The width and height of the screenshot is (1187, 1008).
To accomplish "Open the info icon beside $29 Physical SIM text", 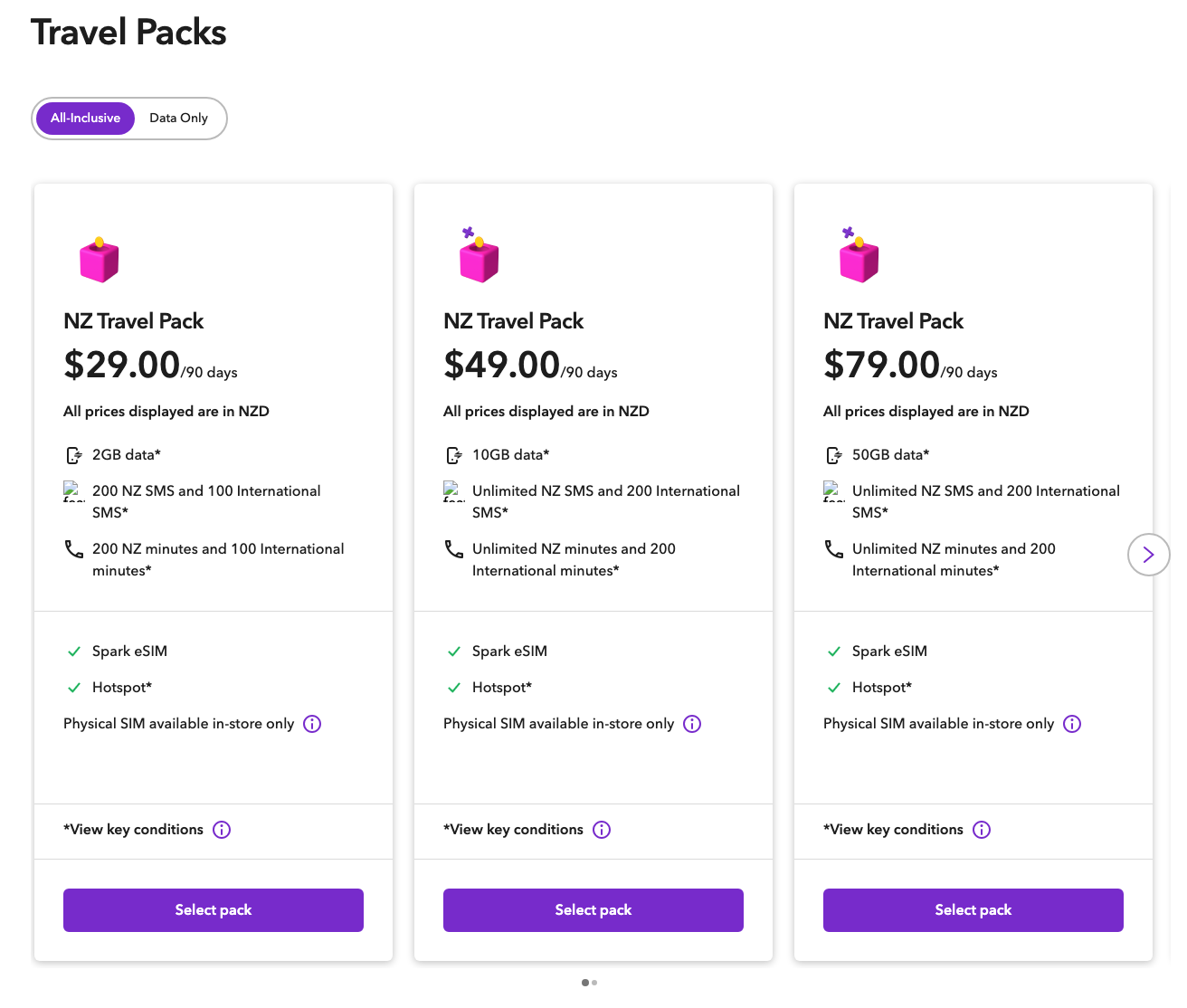I will [x=312, y=724].
